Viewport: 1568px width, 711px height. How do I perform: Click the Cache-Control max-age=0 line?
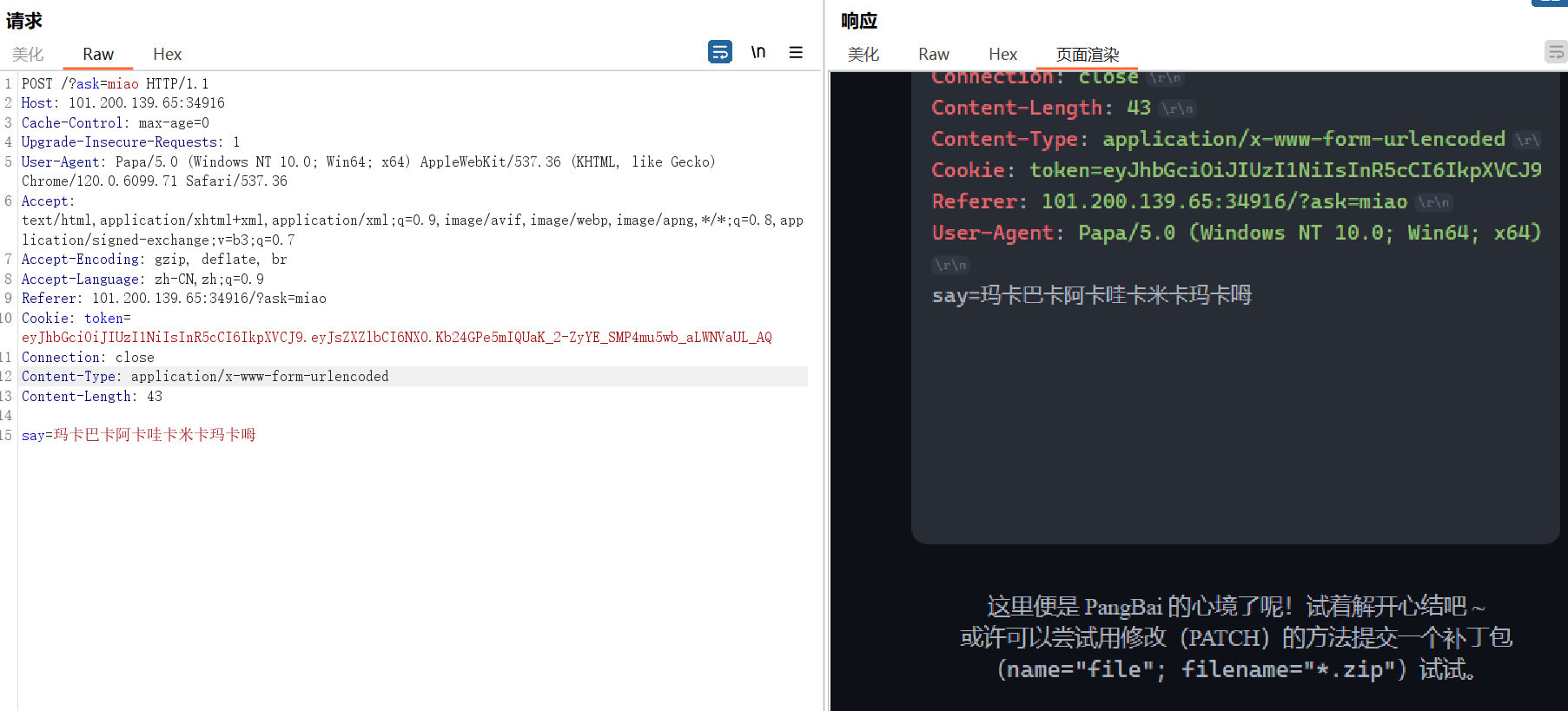[x=115, y=122]
